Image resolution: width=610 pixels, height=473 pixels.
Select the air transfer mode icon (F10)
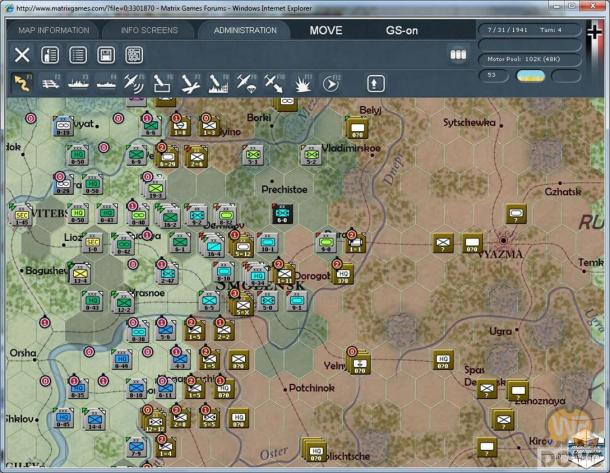click(x=274, y=83)
